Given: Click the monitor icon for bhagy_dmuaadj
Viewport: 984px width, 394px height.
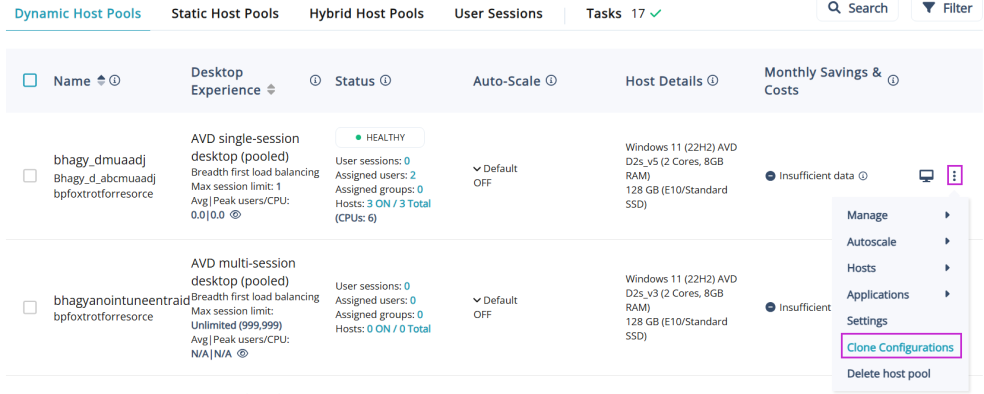Looking at the screenshot, I should point(926,176).
